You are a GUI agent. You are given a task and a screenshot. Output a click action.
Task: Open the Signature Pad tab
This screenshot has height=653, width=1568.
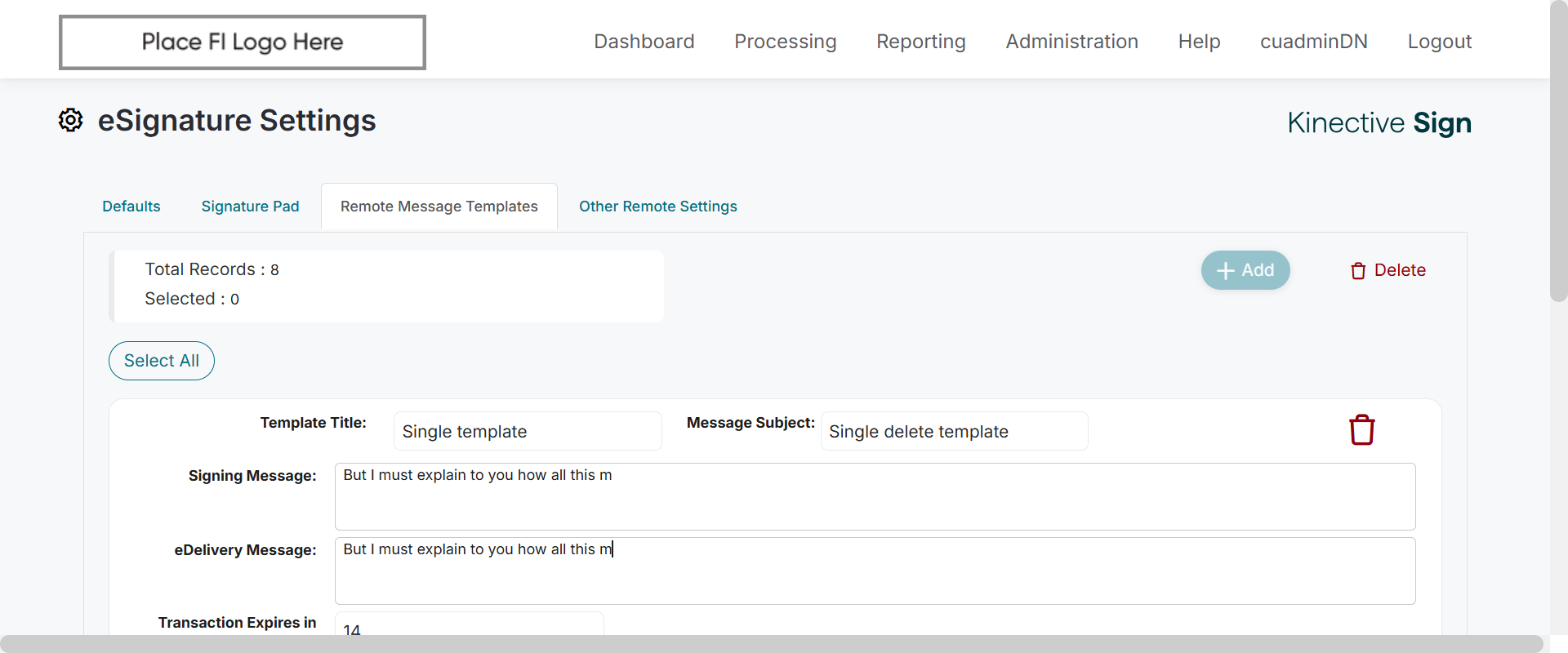pos(250,207)
